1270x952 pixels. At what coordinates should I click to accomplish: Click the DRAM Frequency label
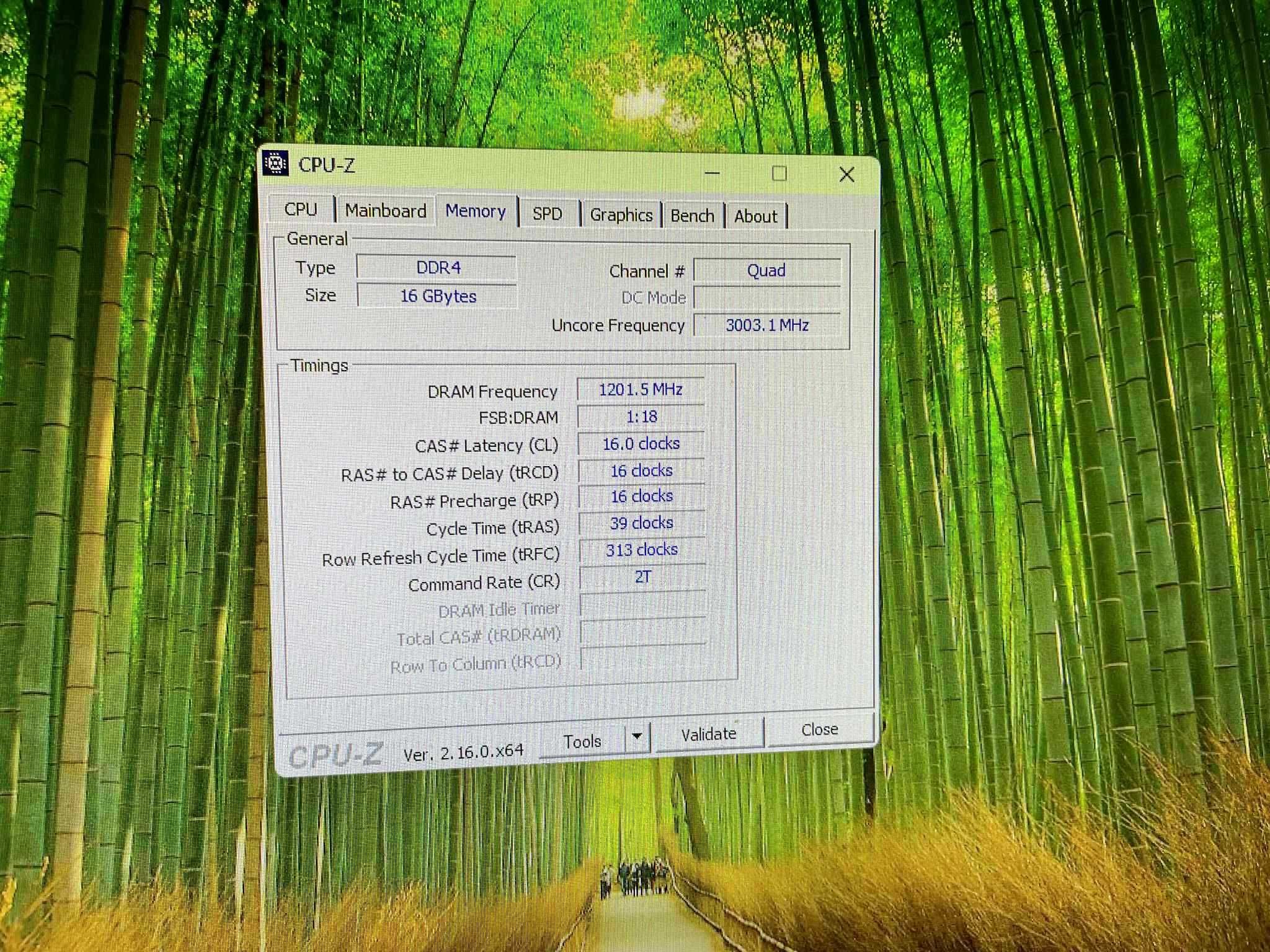pyautogui.click(x=492, y=392)
